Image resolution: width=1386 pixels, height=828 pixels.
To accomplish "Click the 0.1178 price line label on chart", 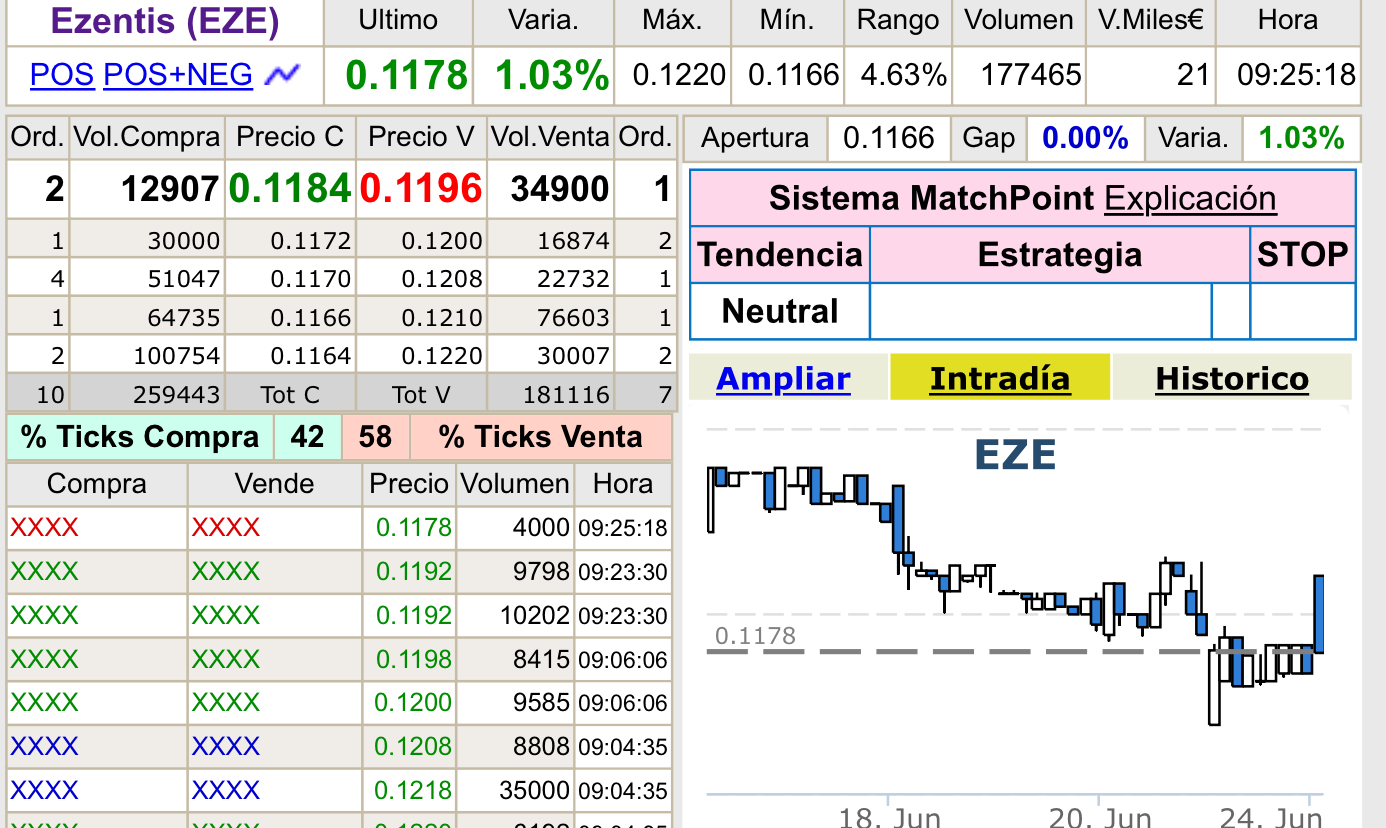I will click(755, 635).
